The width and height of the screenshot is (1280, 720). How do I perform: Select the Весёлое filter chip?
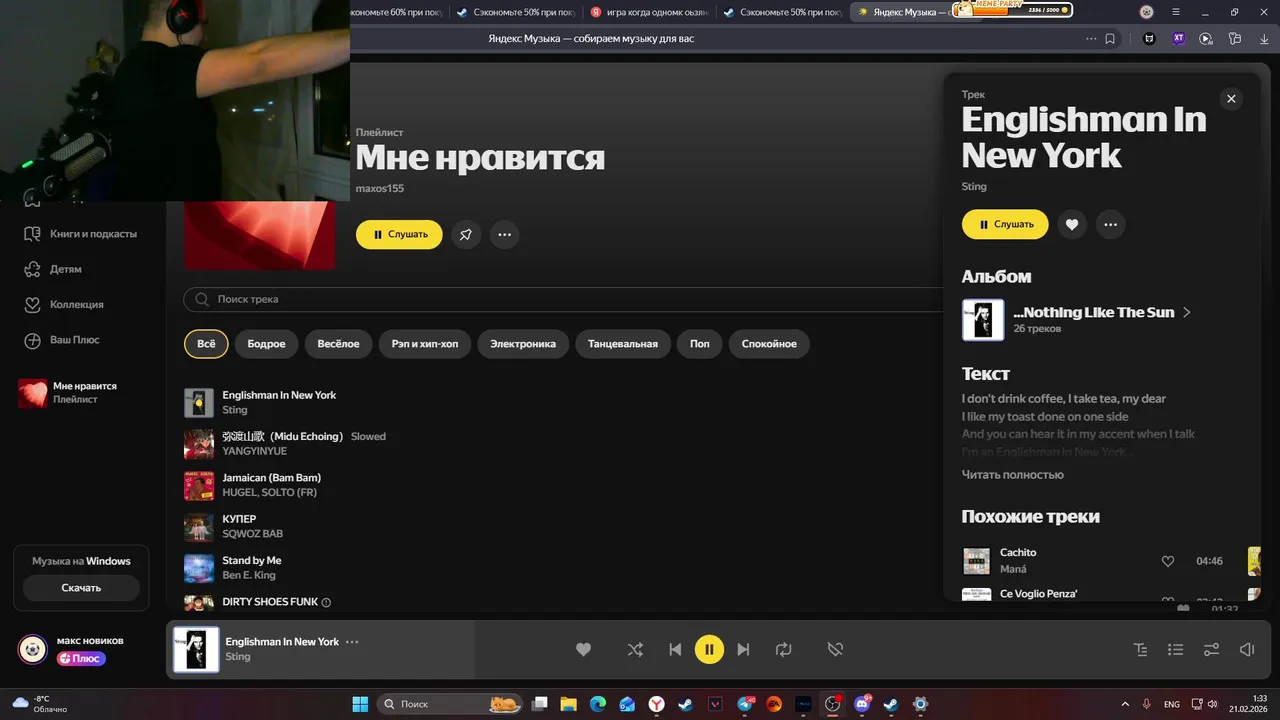[338, 344]
